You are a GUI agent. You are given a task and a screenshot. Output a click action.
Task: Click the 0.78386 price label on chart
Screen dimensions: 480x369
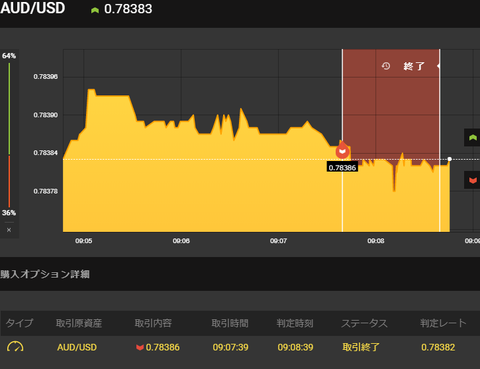point(342,167)
